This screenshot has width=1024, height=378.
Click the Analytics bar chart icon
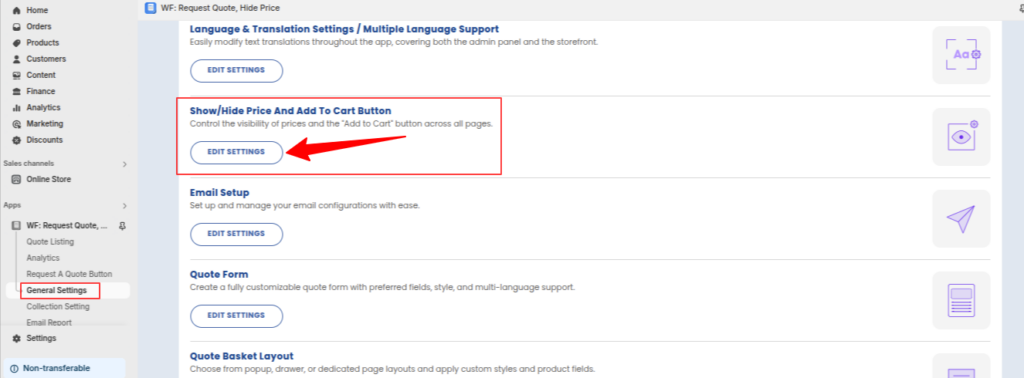16,108
